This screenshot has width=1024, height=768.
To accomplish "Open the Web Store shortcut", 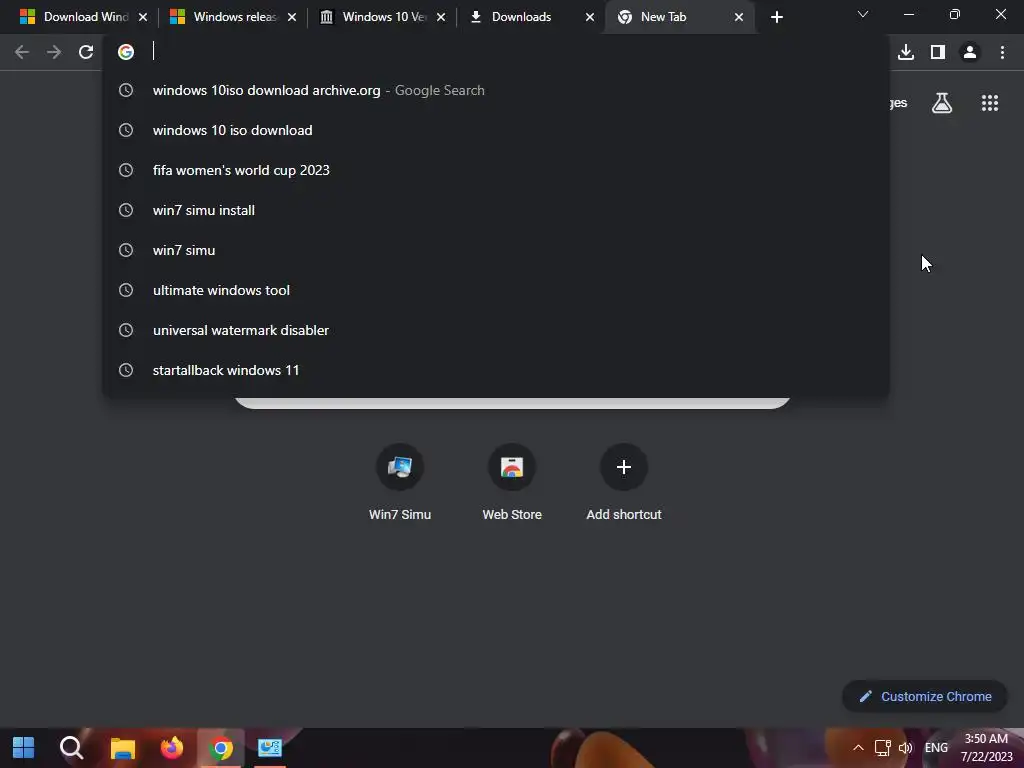I will click(x=512, y=482).
